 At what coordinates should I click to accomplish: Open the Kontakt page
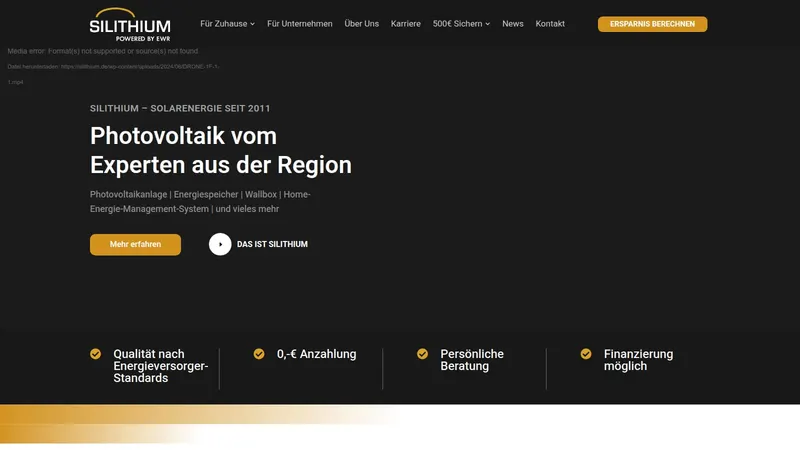[550, 24]
